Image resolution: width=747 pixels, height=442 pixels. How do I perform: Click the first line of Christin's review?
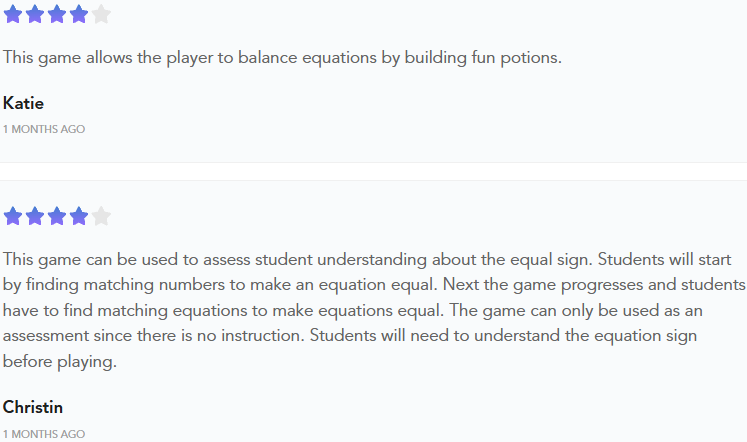point(367,260)
